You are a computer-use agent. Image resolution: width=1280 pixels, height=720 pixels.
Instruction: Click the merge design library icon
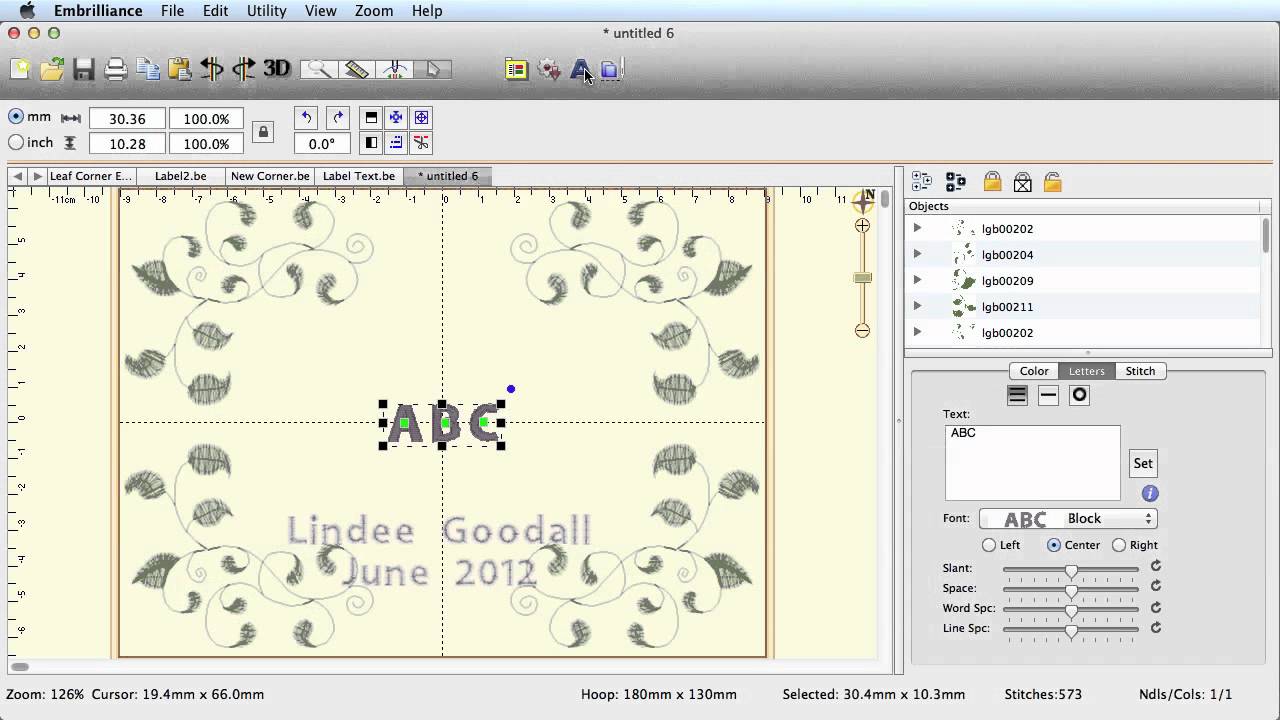(516, 69)
